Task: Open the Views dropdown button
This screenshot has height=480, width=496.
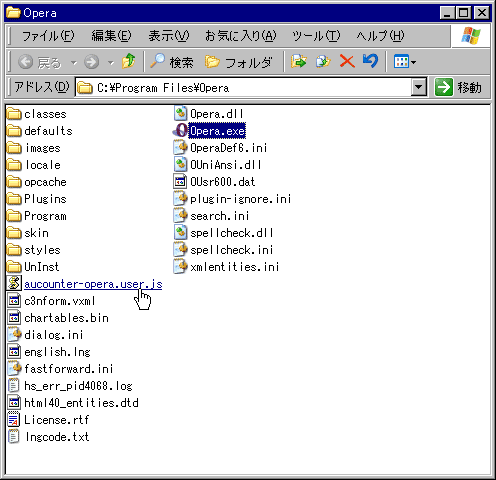Action: pos(405,62)
